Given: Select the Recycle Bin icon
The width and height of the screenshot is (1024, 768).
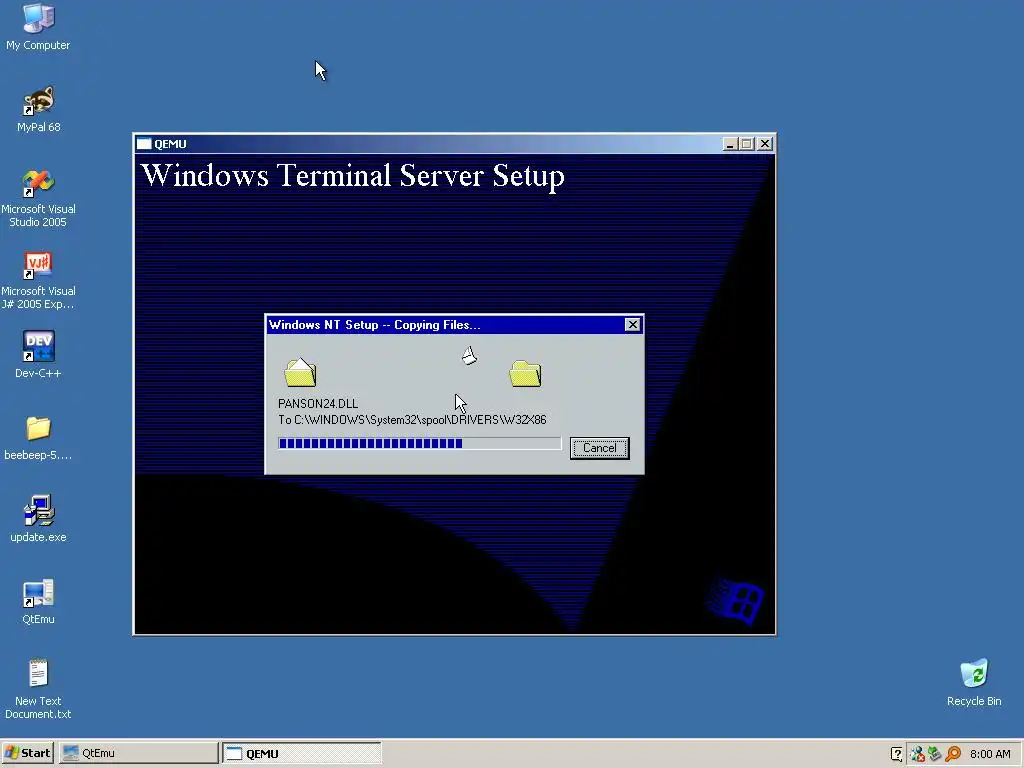Looking at the screenshot, I should tap(974, 682).
